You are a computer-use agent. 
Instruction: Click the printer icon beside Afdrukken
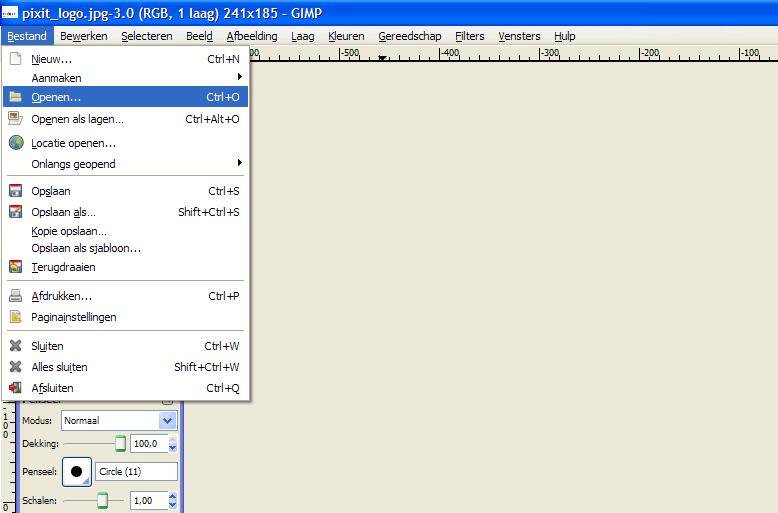click(x=15, y=296)
